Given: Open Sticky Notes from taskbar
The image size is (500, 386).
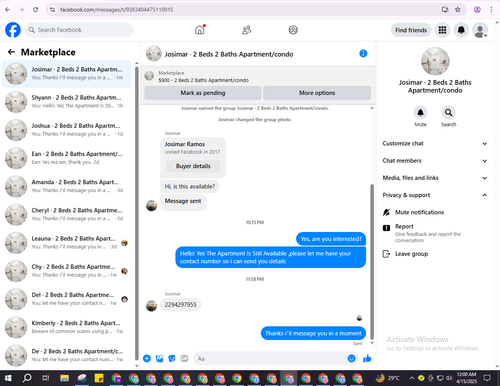Looking at the screenshot, I should pyautogui.click(x=99, y=378).
